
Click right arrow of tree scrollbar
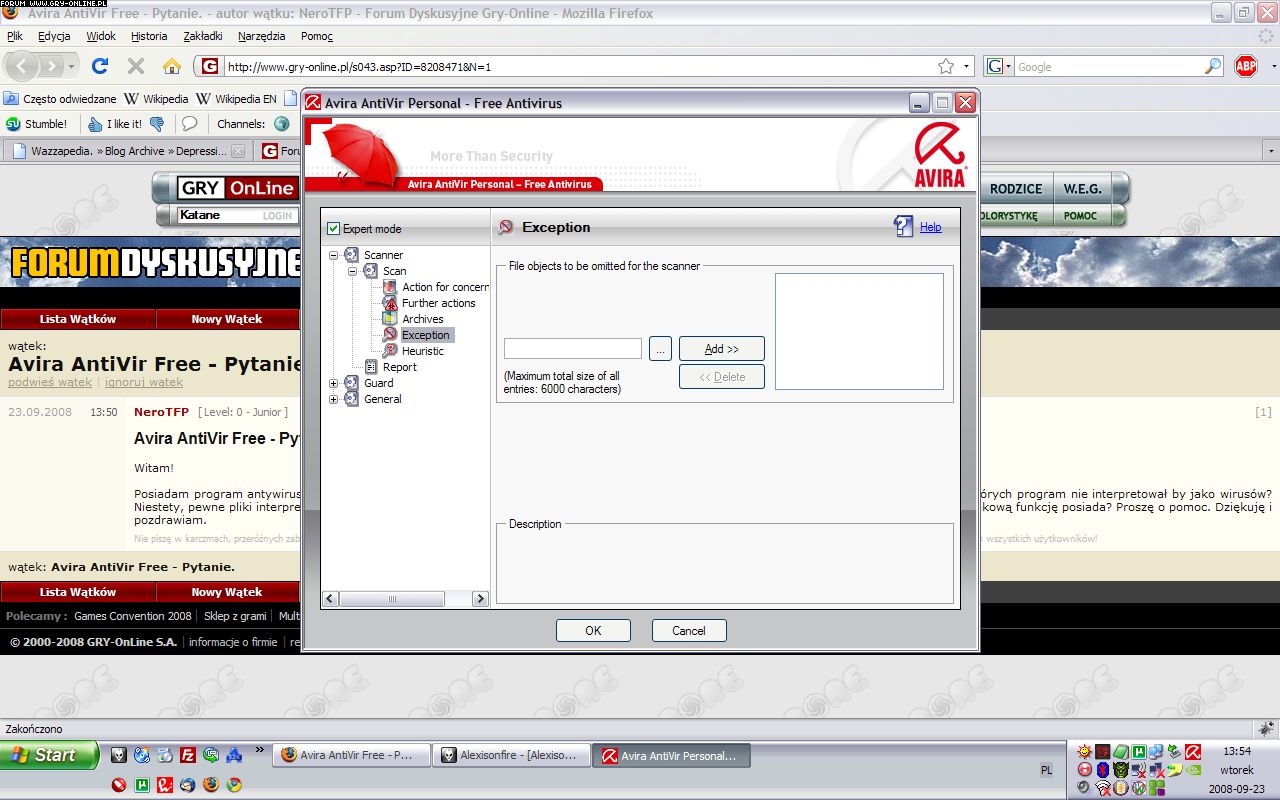click(480, 599)
